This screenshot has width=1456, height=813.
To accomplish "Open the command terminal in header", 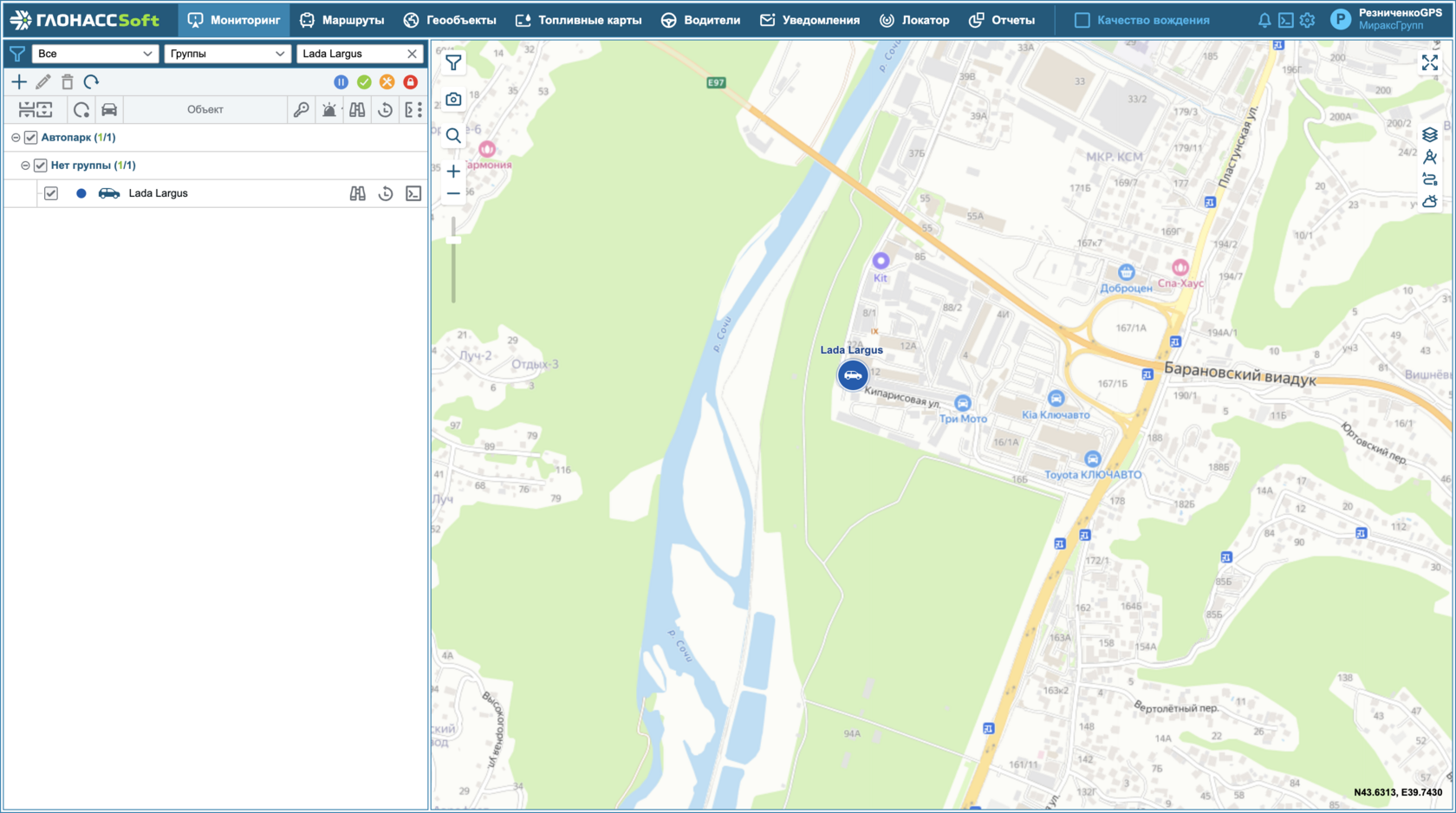I will [1286, 20].
